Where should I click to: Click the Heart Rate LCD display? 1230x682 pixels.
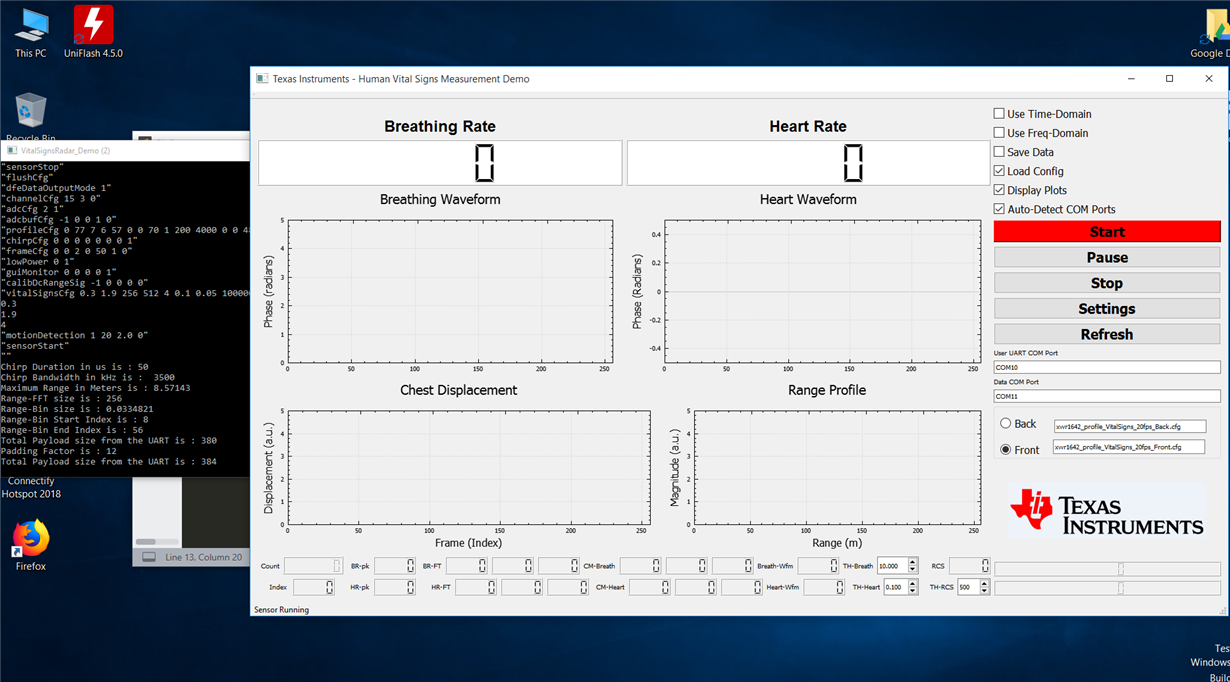tap(808, 163)
